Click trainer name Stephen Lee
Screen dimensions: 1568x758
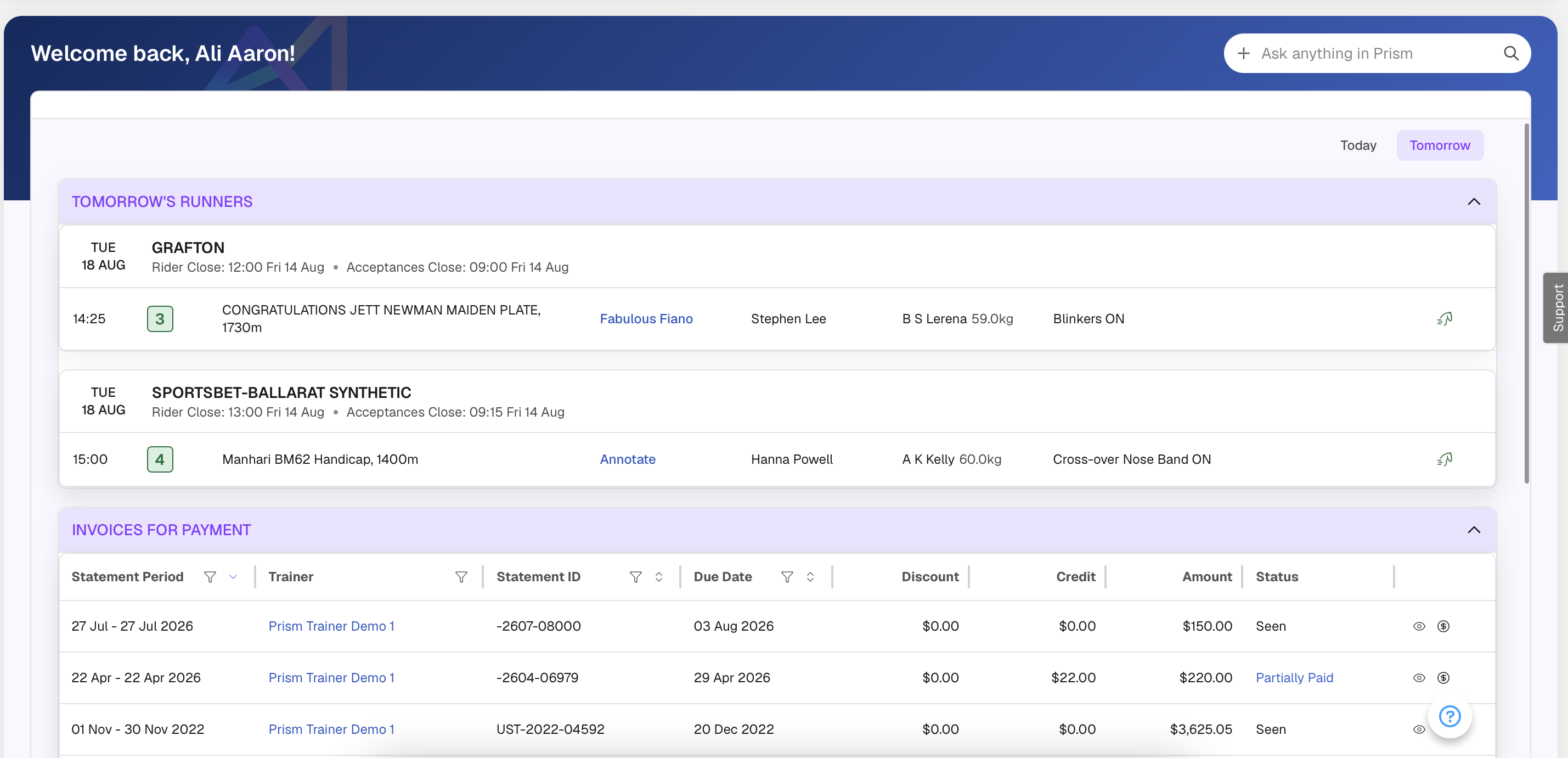tap(788, 318)
